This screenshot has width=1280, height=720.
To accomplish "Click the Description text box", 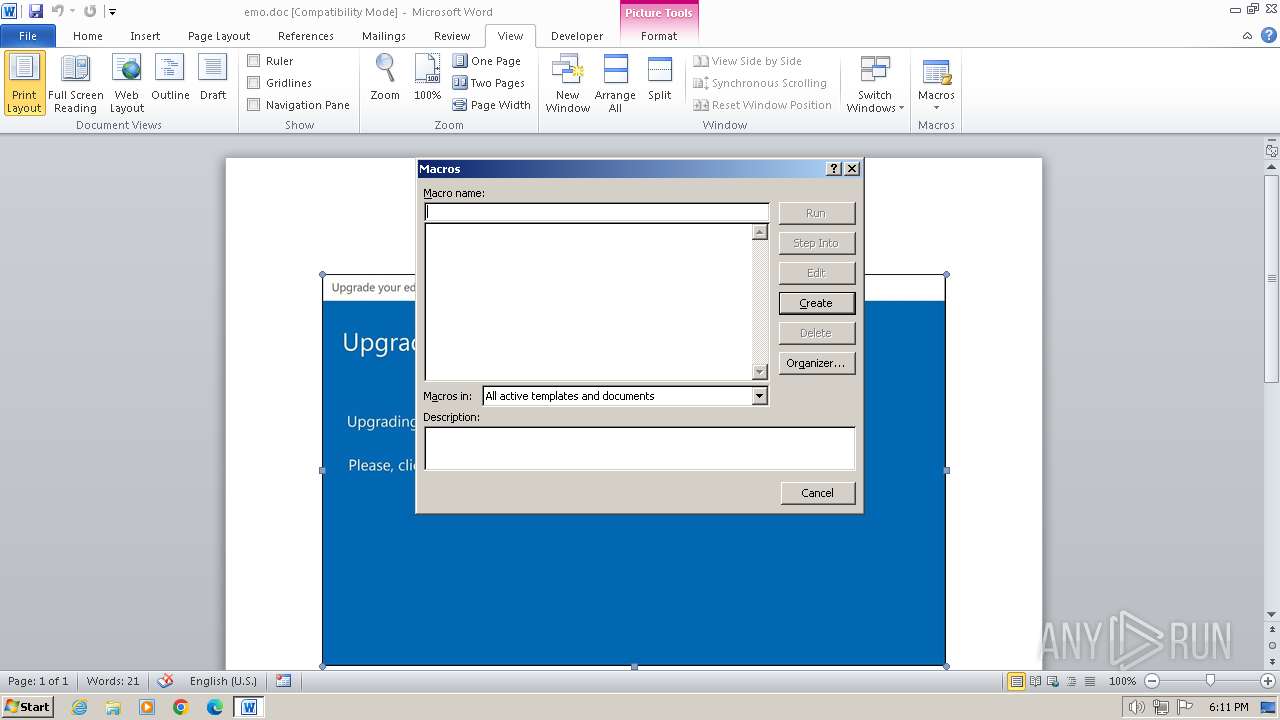I will click(640, 448).
